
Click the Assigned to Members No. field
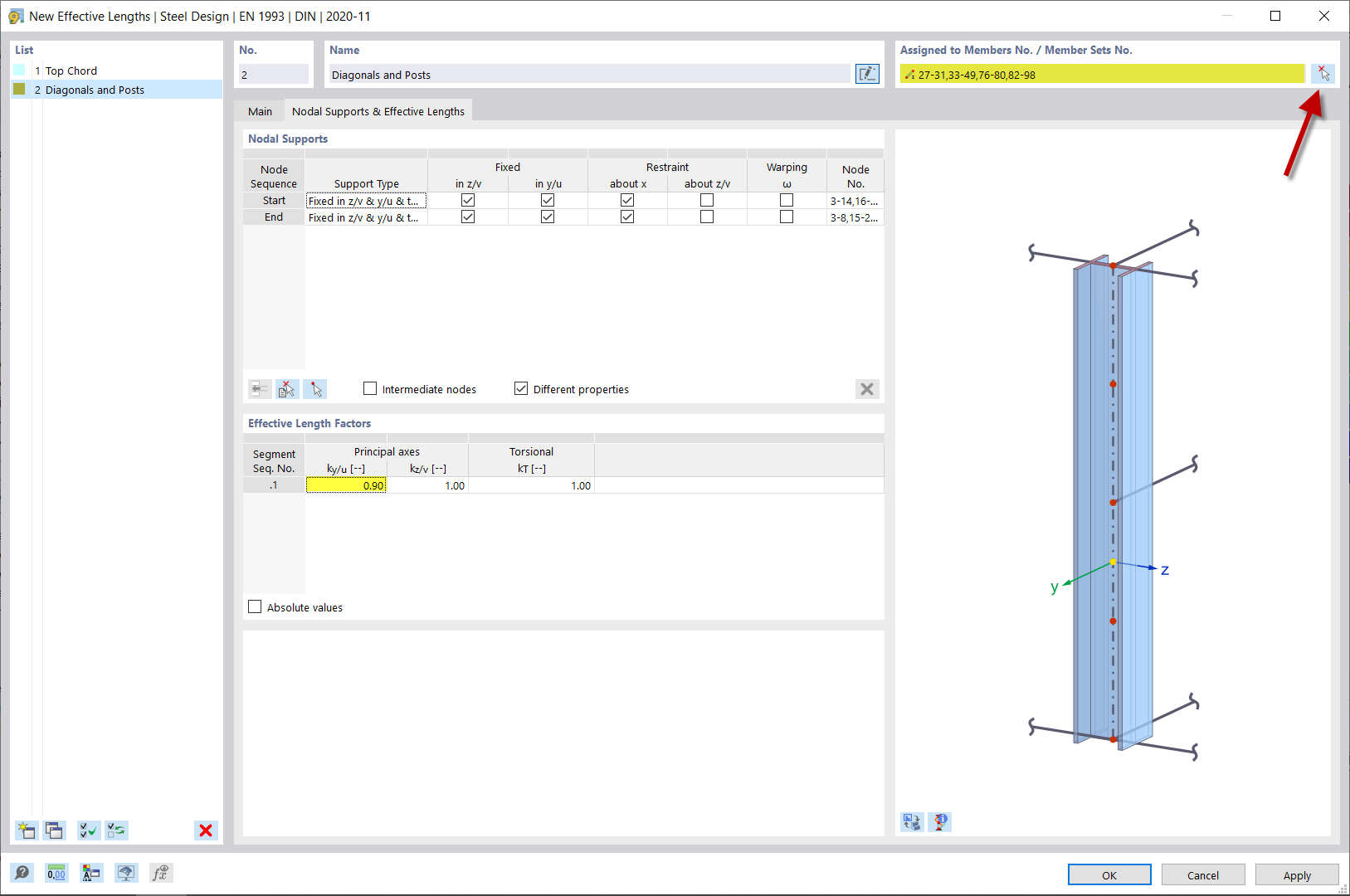[x=1103, y=75]
